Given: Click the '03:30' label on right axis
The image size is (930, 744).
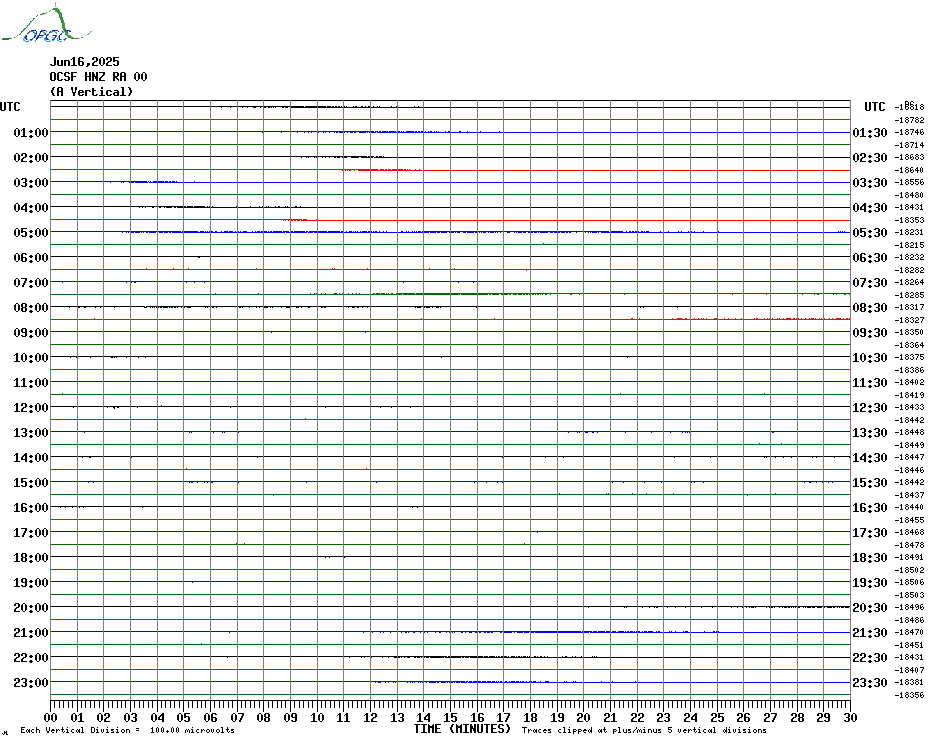Looking at the screenshot, I should coord(870,183).
